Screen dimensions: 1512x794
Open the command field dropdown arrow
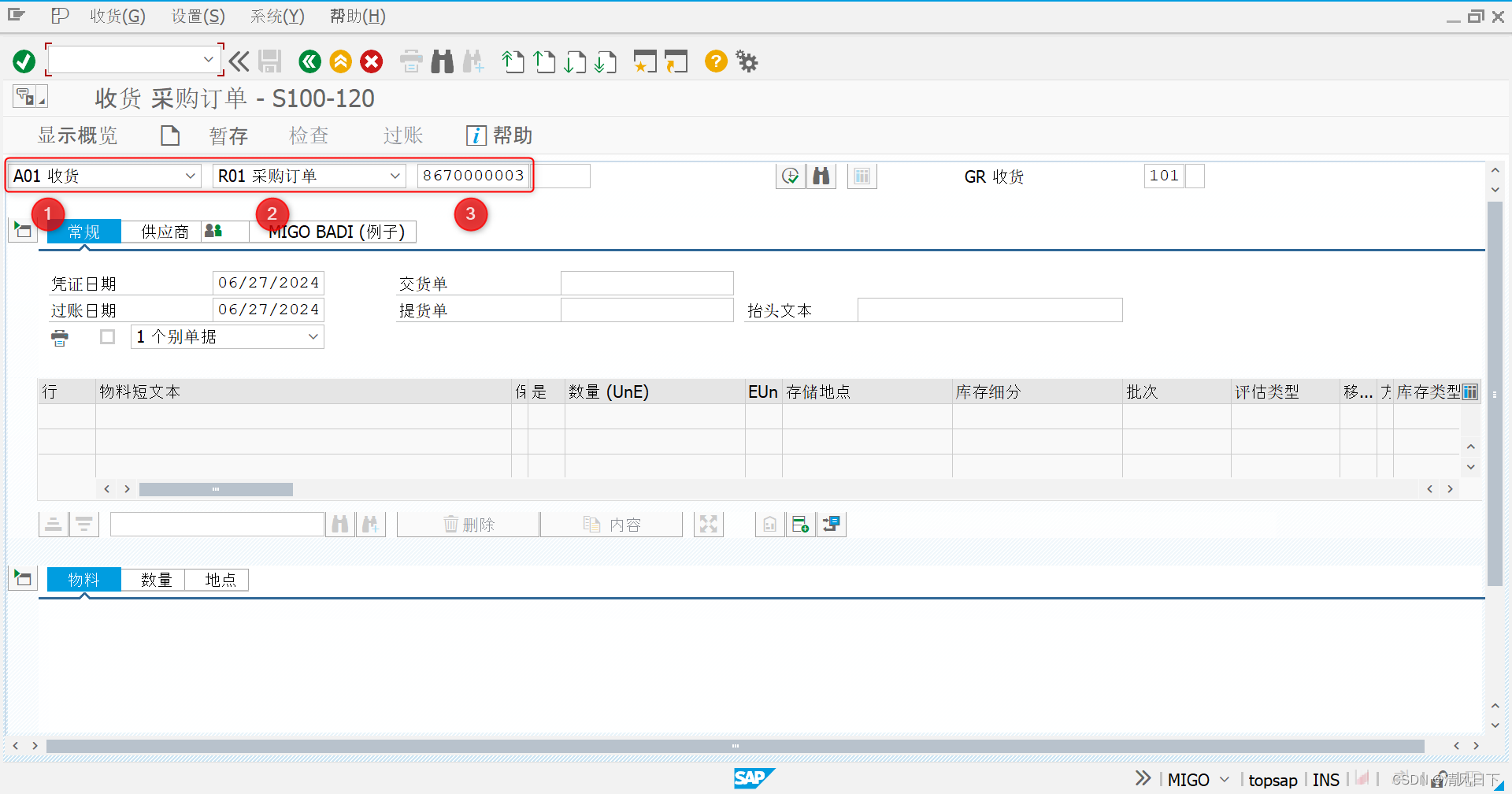[x=208, y=59]
